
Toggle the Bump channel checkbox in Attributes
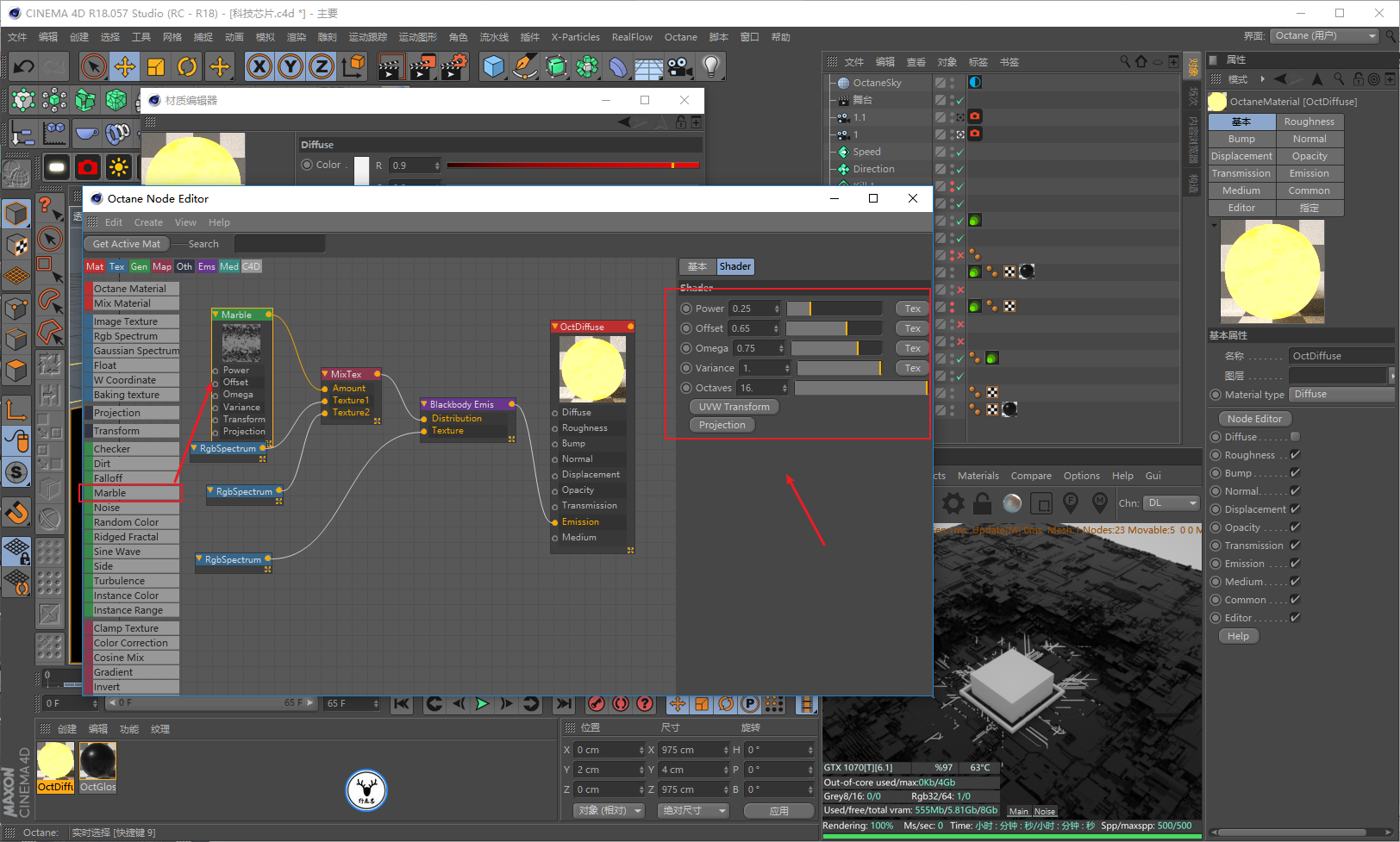point(1295,473)
